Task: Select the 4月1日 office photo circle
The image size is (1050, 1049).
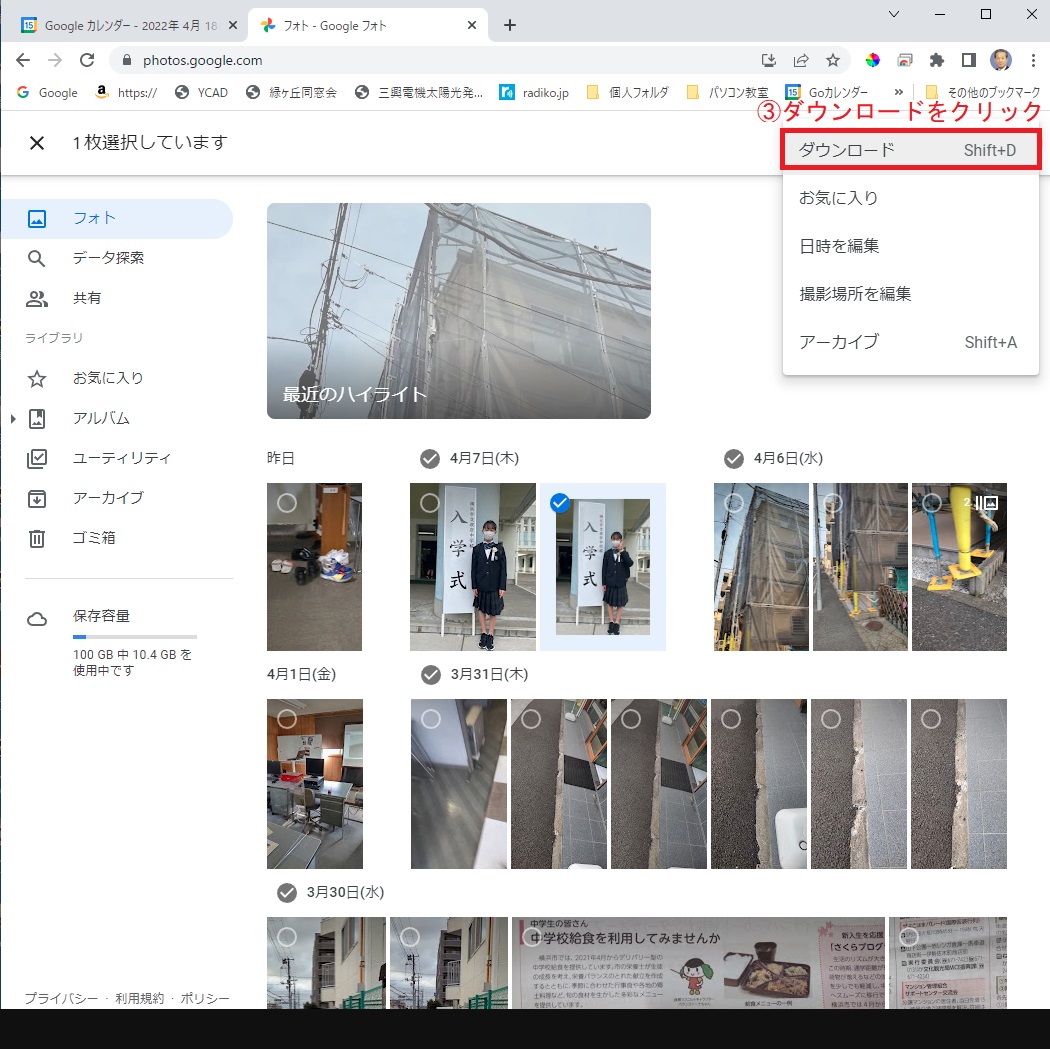Action: click(x=287, y=720)
